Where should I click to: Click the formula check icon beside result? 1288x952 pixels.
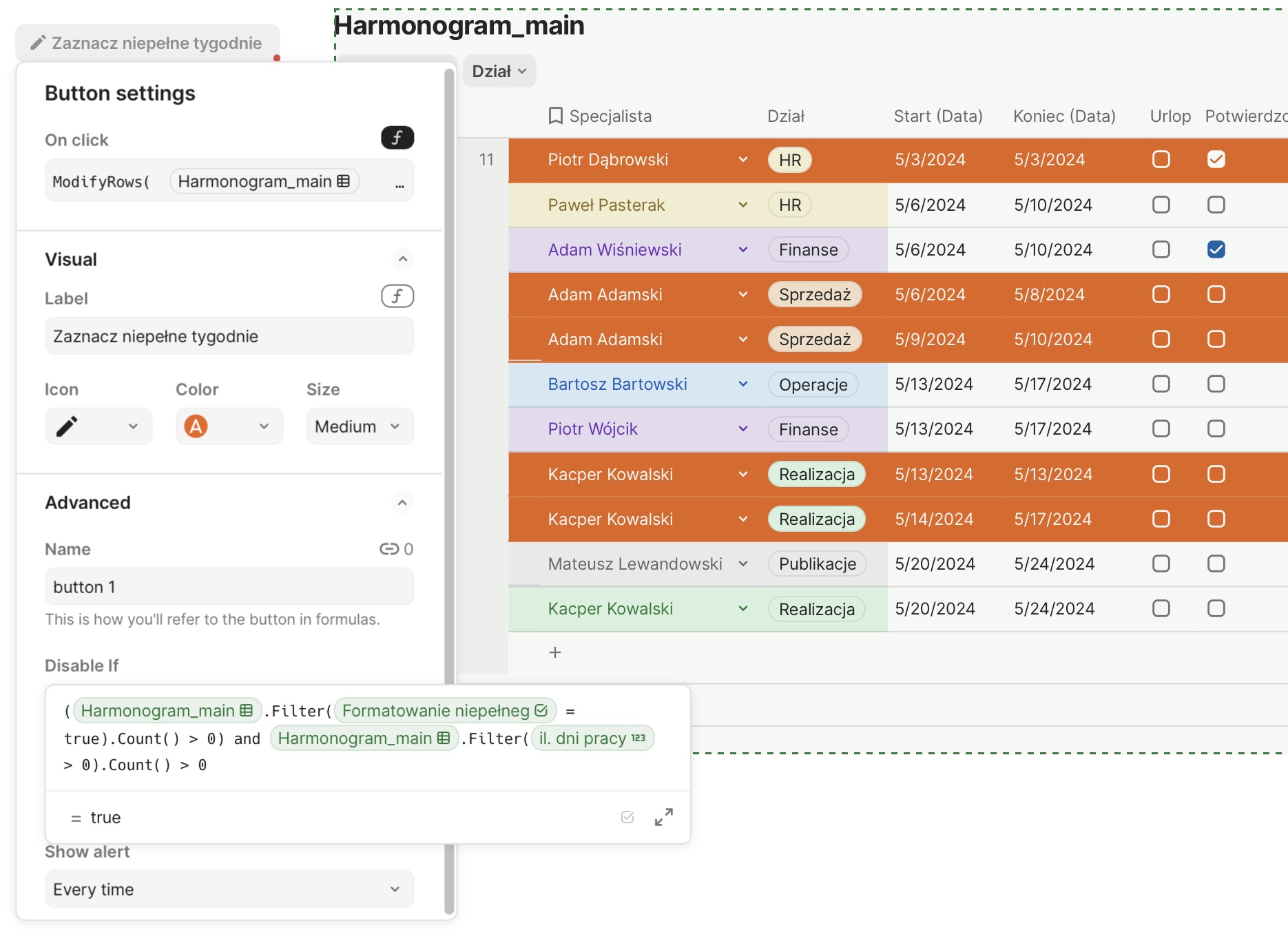[627, 817]
